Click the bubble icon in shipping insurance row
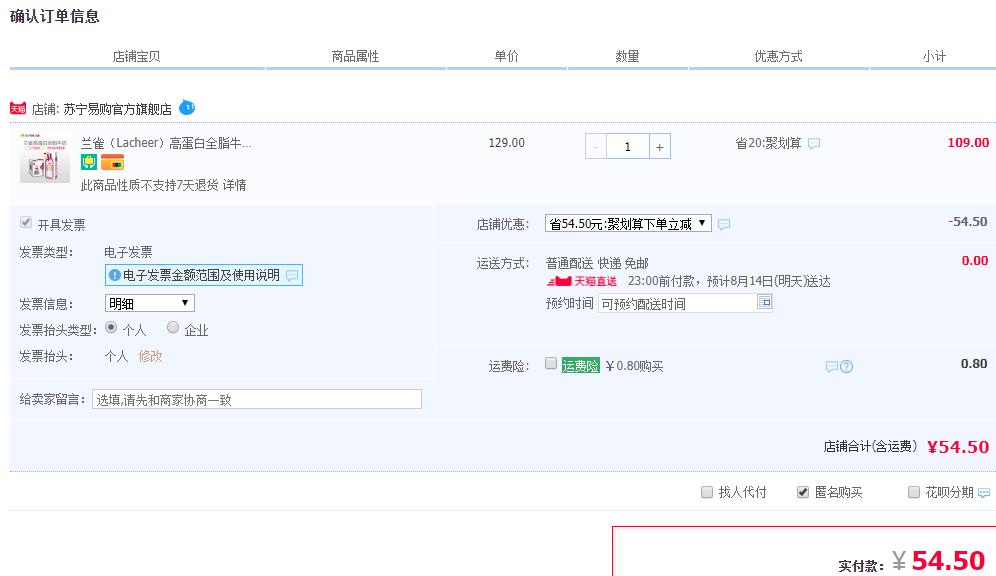996x576 pixels. (x=831, y=366)
